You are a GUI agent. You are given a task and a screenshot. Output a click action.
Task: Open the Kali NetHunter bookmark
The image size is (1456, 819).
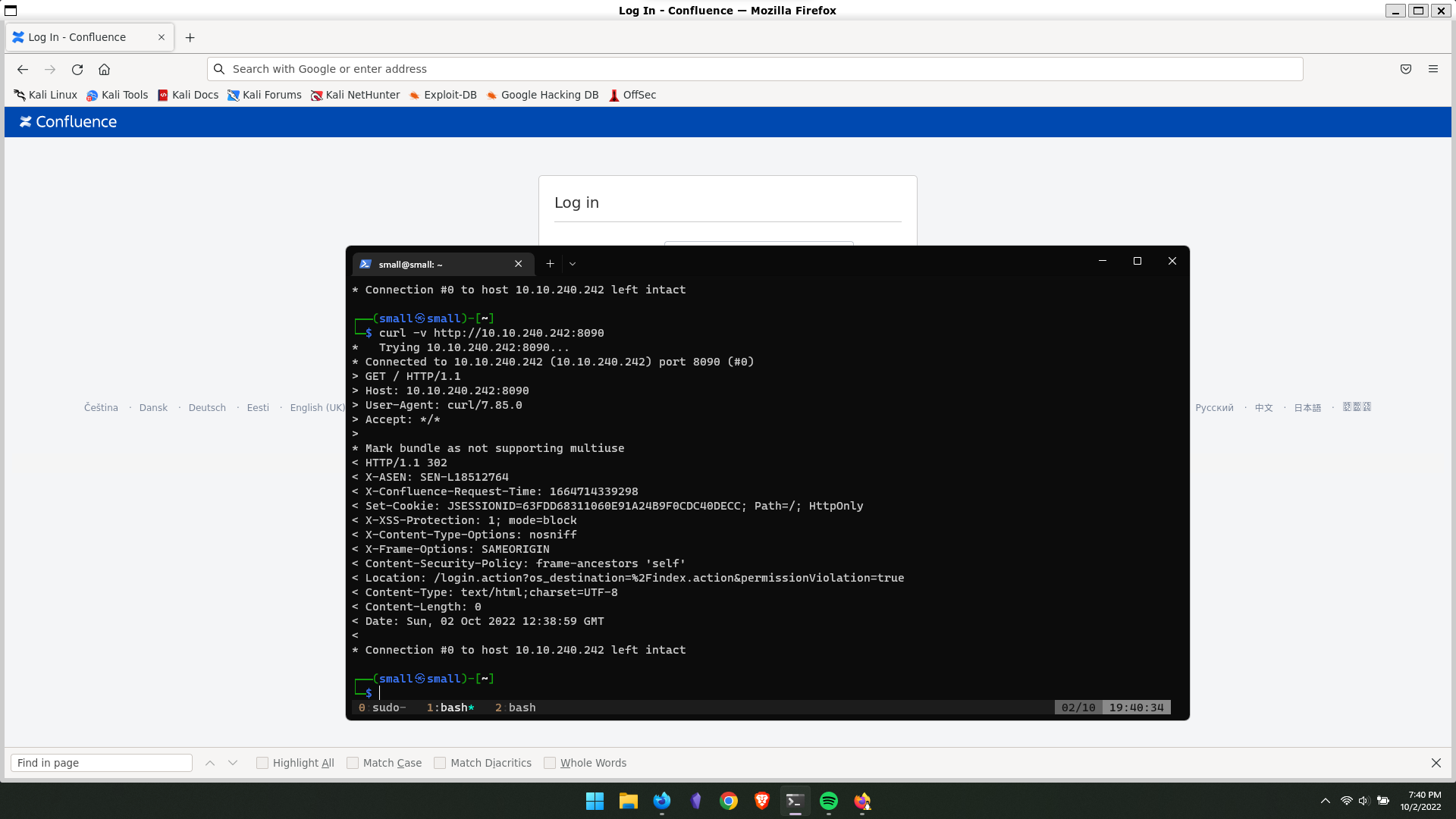(356, 95)
